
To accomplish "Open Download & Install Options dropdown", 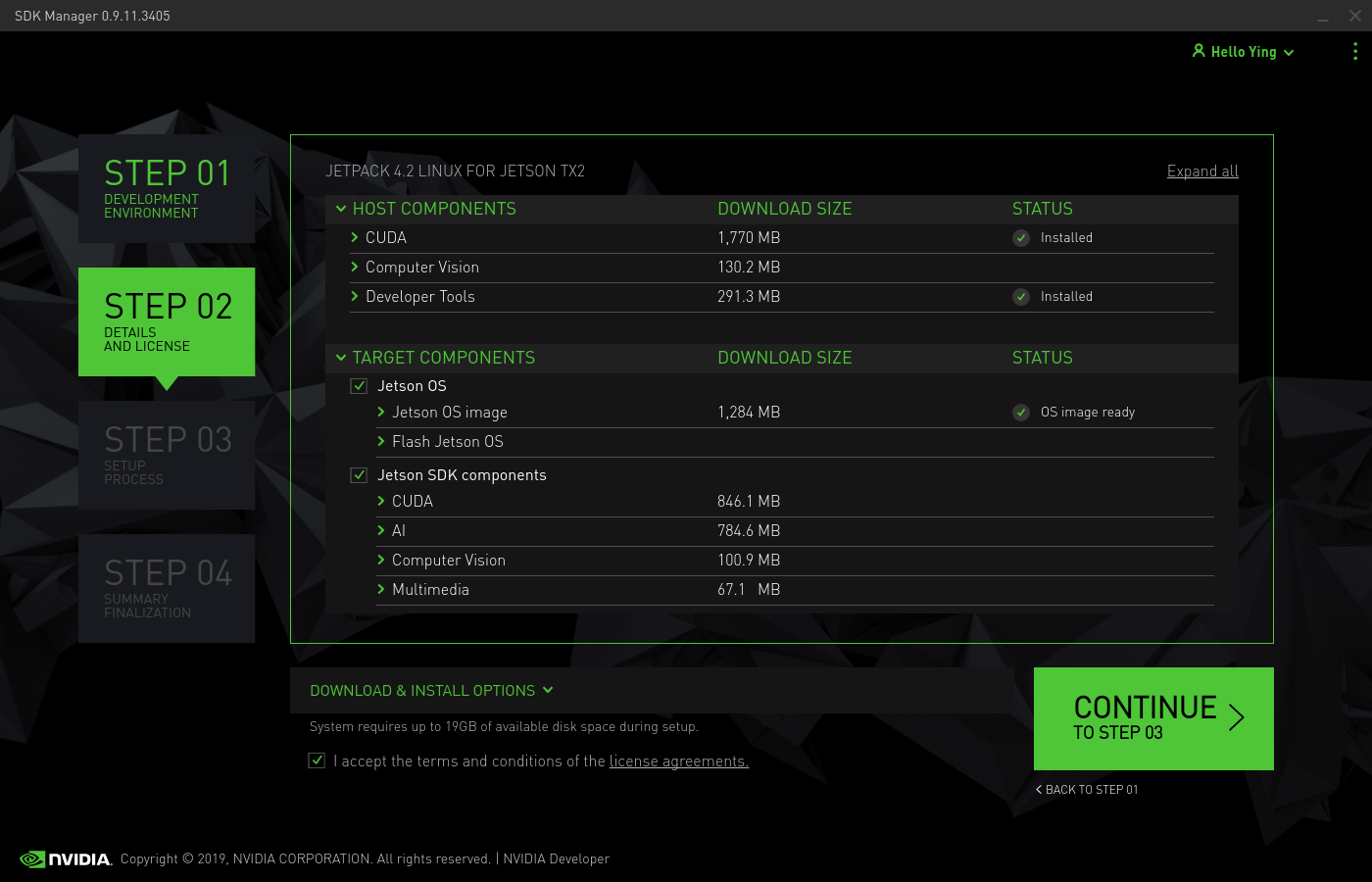I will coord(431,691).
